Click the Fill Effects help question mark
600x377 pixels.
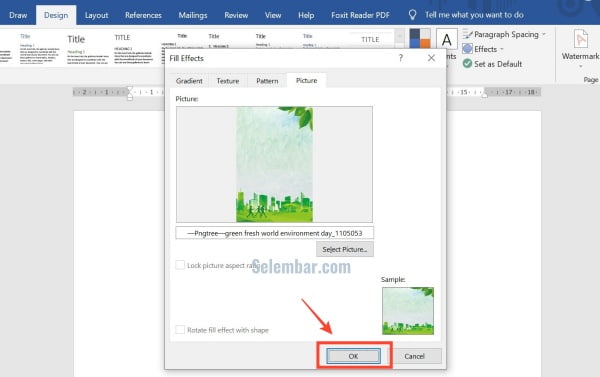(x=401, y=58)
